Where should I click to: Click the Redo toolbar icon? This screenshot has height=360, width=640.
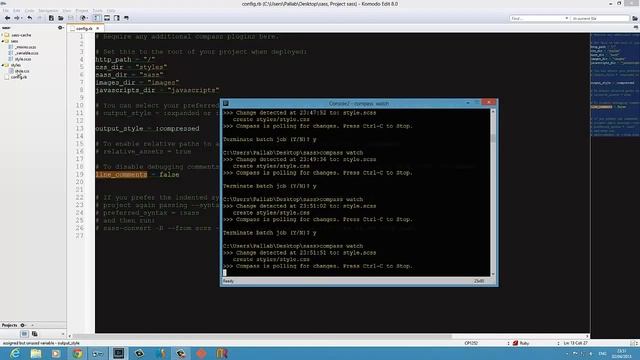tap(40, 18)
